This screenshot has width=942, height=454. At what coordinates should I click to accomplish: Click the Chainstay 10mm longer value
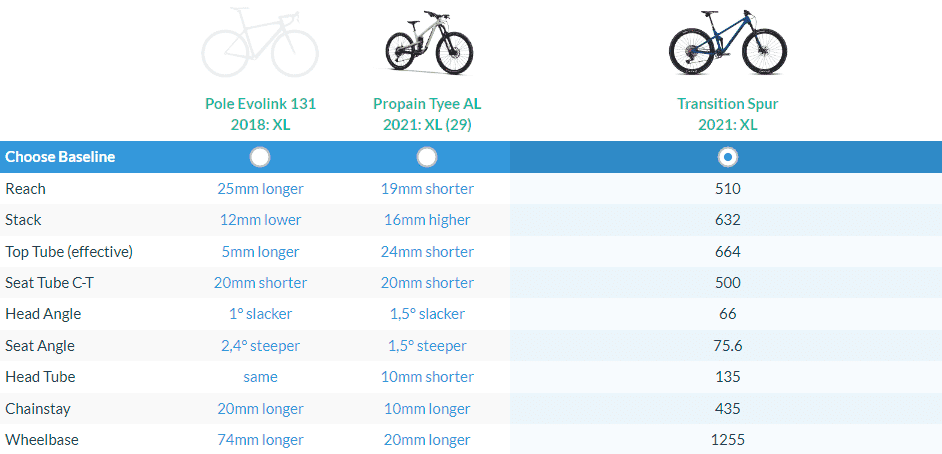427,408
